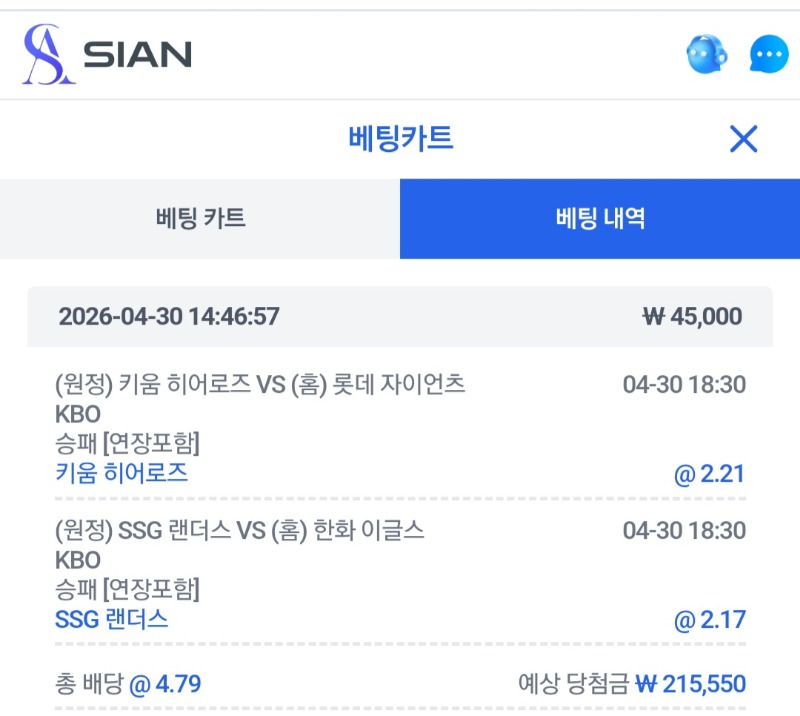This screenshot has height=716, width=800.
Task: Click the SIAN brand name text
Action: 137,55
